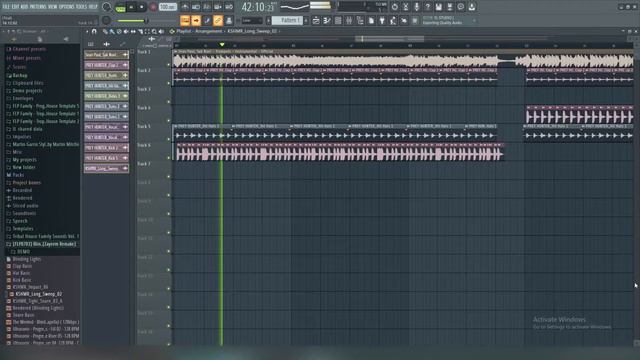Open the EDIT menu
The width and height of the screenshot is (640, 360).
[15, 7]
